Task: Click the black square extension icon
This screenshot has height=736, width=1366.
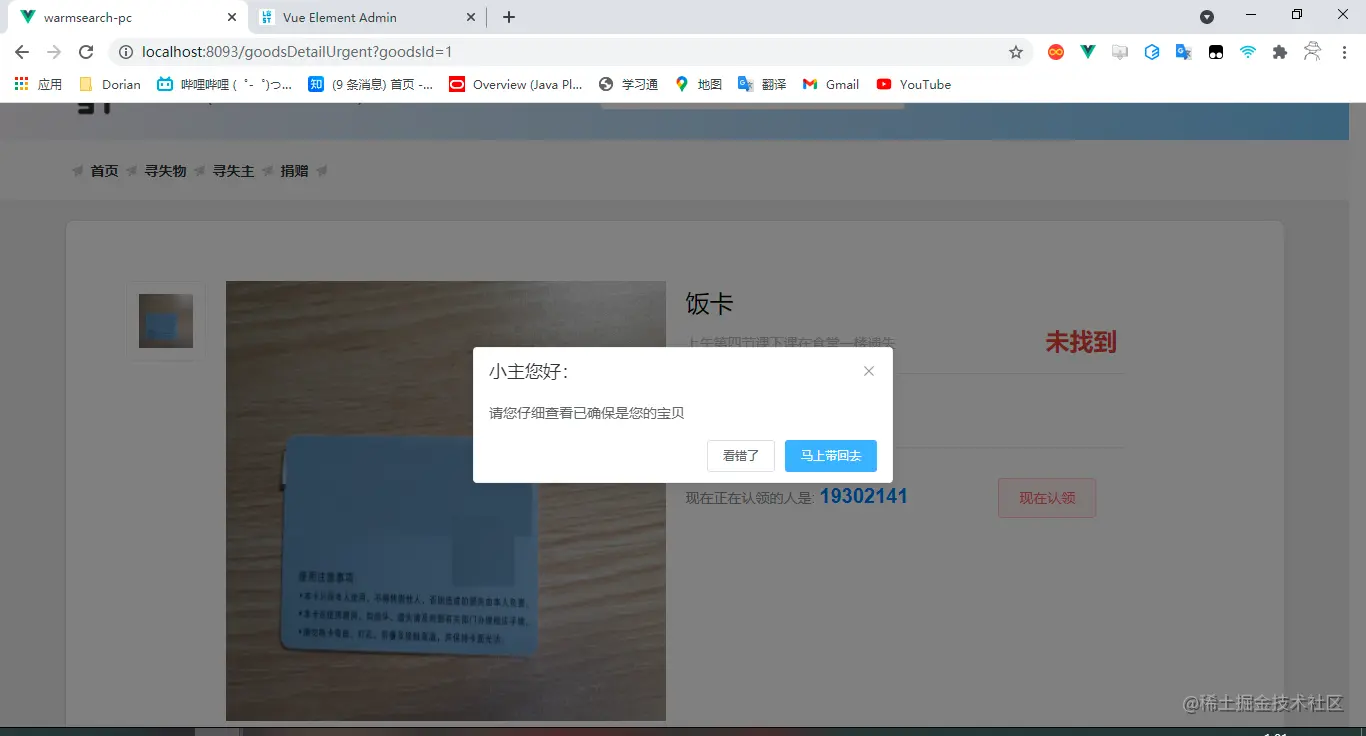Action: pyautogui.click(x=1216, y=52)
